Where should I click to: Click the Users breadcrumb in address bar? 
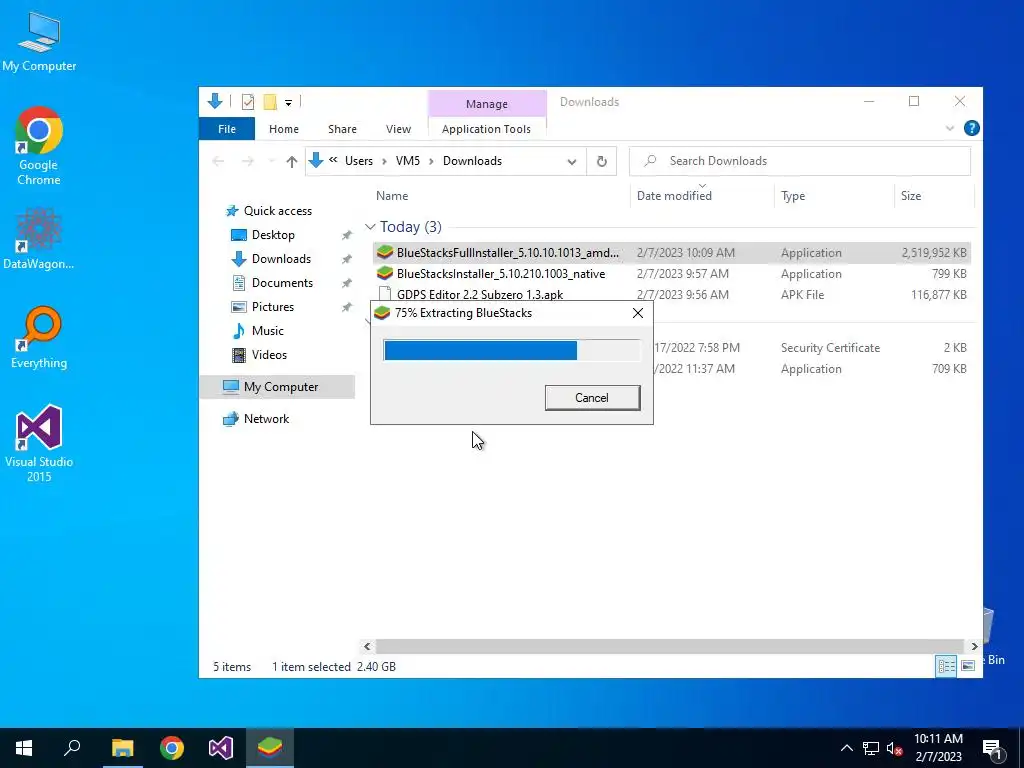tap(359, 161)
